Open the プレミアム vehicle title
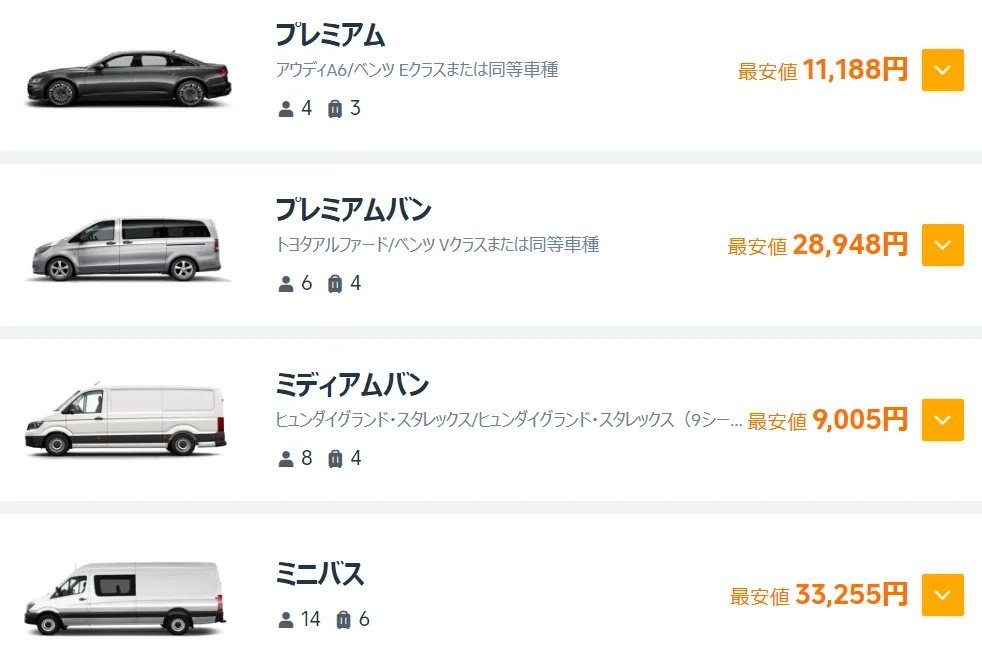 tap(330, 35)
